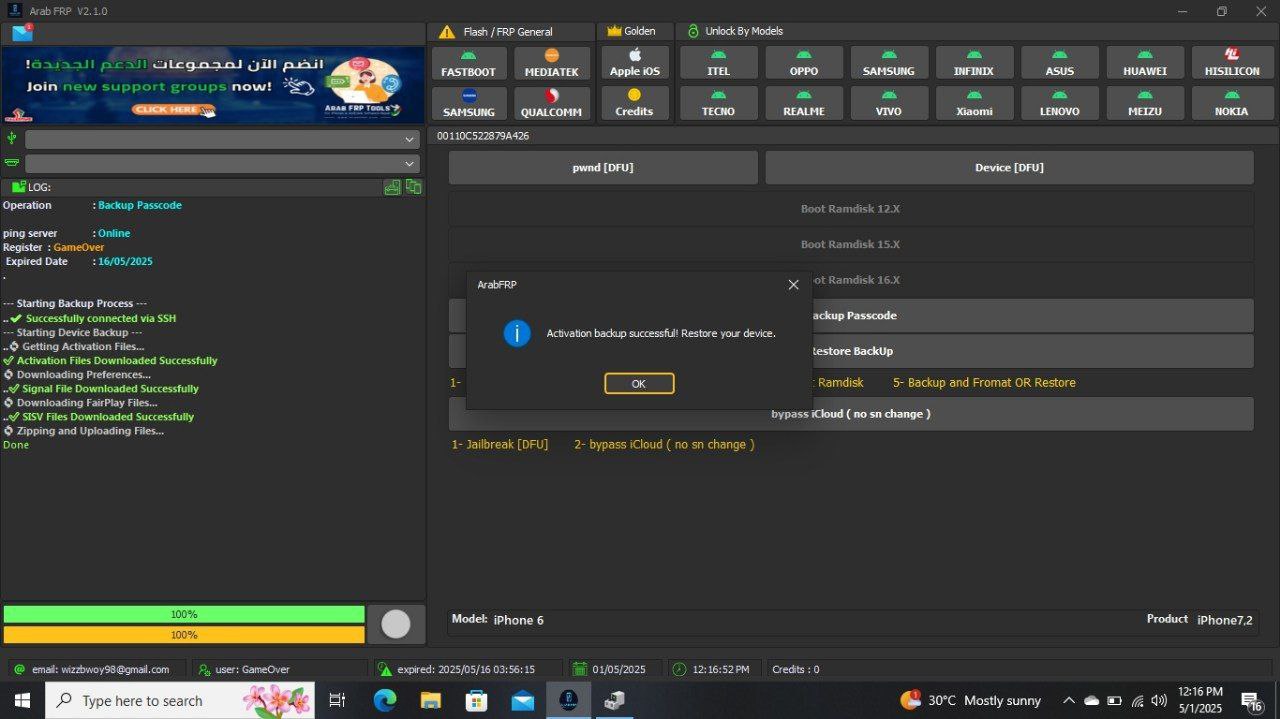Choose the HUAWEI model button
1280x719 pixels.
pyautogui.click(x=1145, y=63)
